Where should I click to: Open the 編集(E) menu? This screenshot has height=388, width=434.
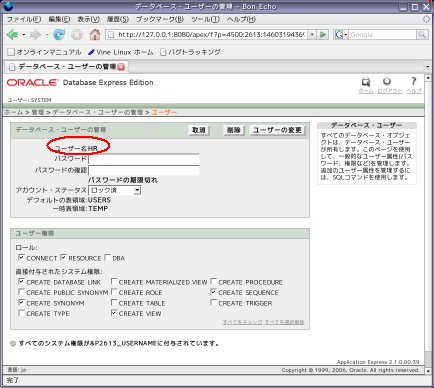[59, 19]
